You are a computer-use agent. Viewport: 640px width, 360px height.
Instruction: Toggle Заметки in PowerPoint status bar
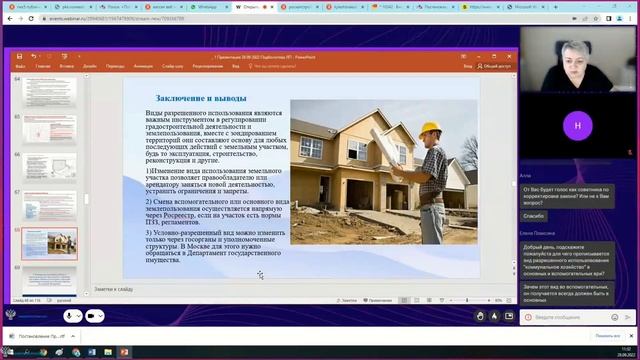pyautogui.click(x=347, y=300)
